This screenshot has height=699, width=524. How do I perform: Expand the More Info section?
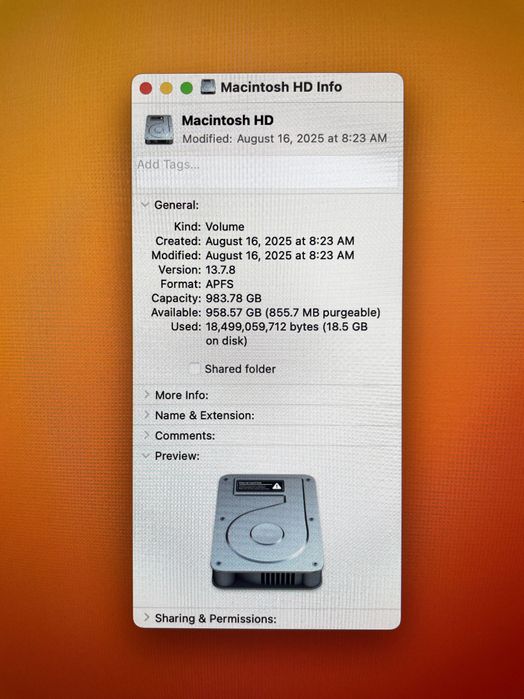[146, 395]
